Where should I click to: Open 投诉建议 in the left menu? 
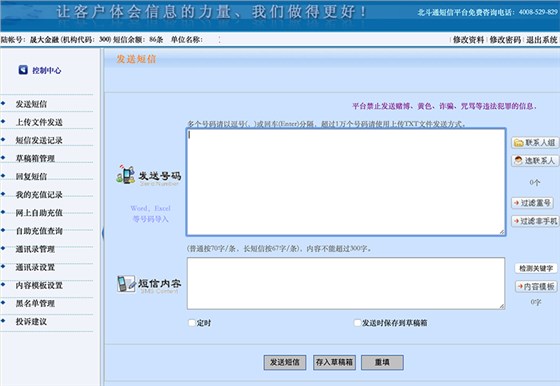(x=31, y=322)
